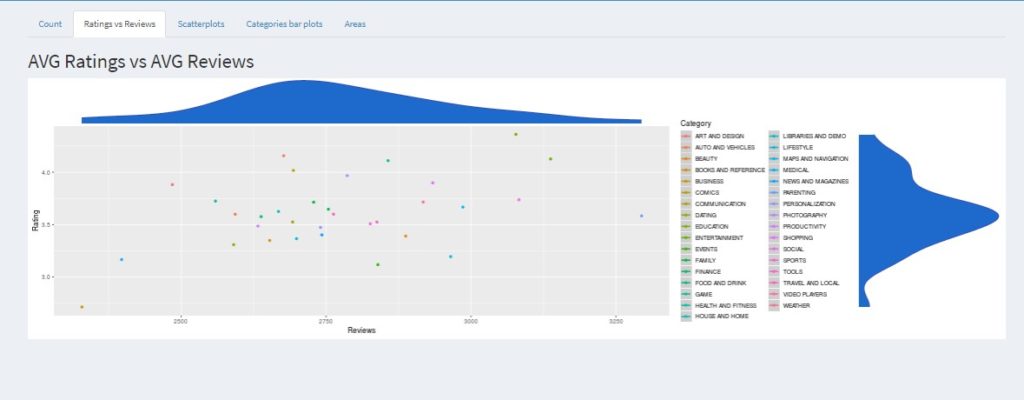Click the rightmost blue point in scatterplot
The width and height of the screenshot is (1024, 400).
[641, 216]
